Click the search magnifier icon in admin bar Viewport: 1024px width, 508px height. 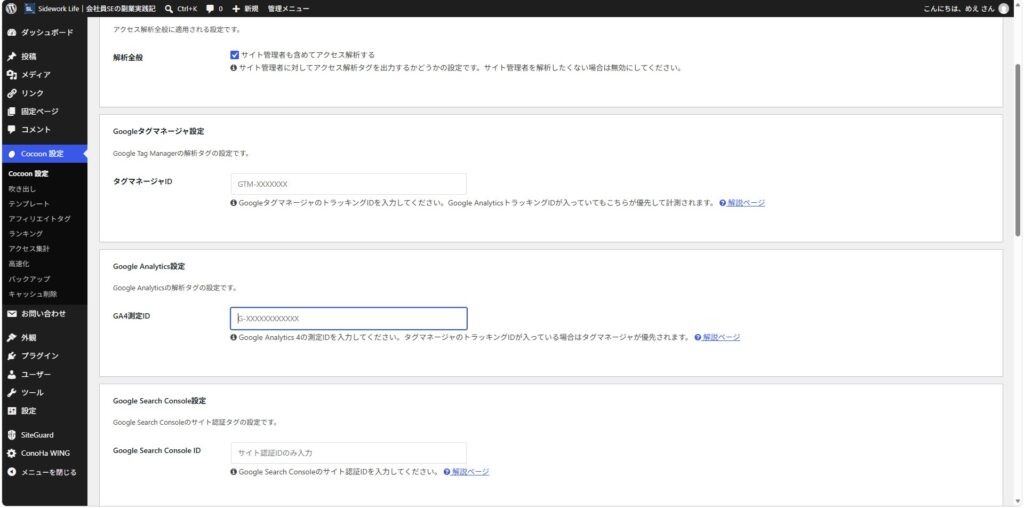(x=169, y=8)
